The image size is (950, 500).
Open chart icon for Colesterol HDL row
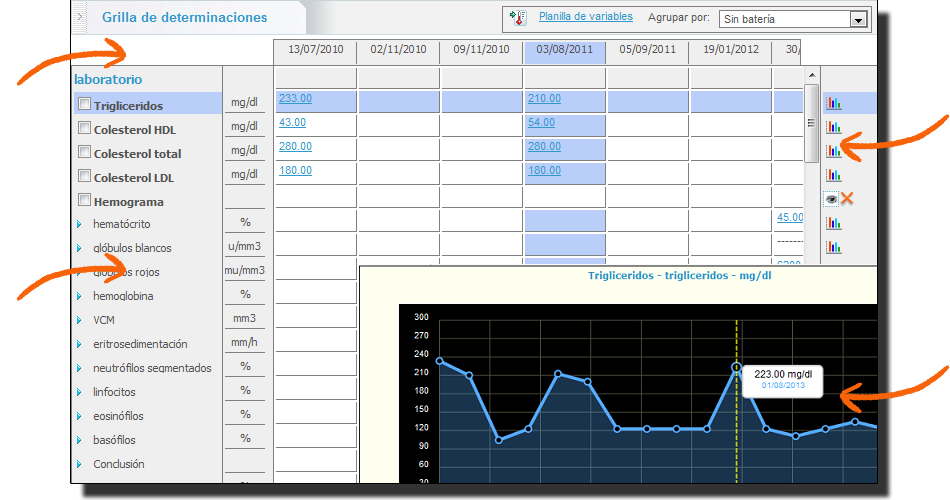point(832,127)
